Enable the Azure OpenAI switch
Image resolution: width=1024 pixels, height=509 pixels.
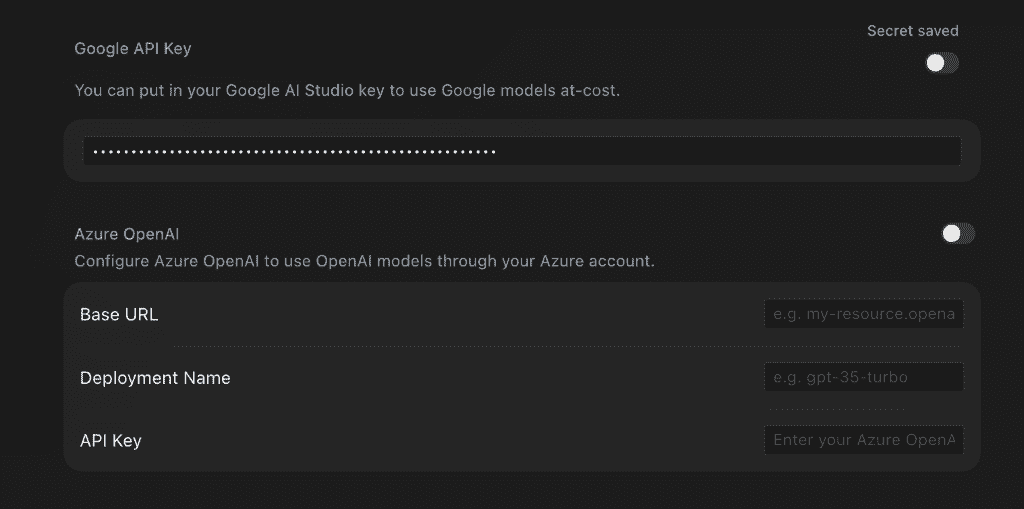(x=958, y=233)
